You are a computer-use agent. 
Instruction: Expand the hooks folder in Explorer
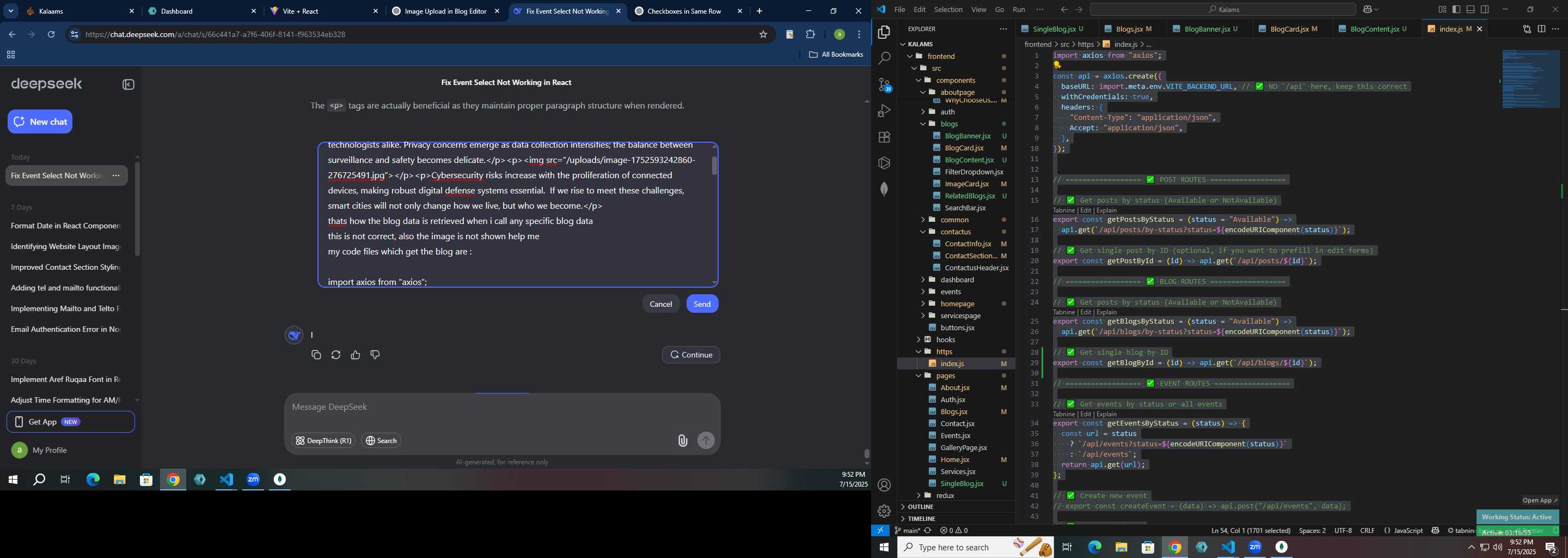945,340
